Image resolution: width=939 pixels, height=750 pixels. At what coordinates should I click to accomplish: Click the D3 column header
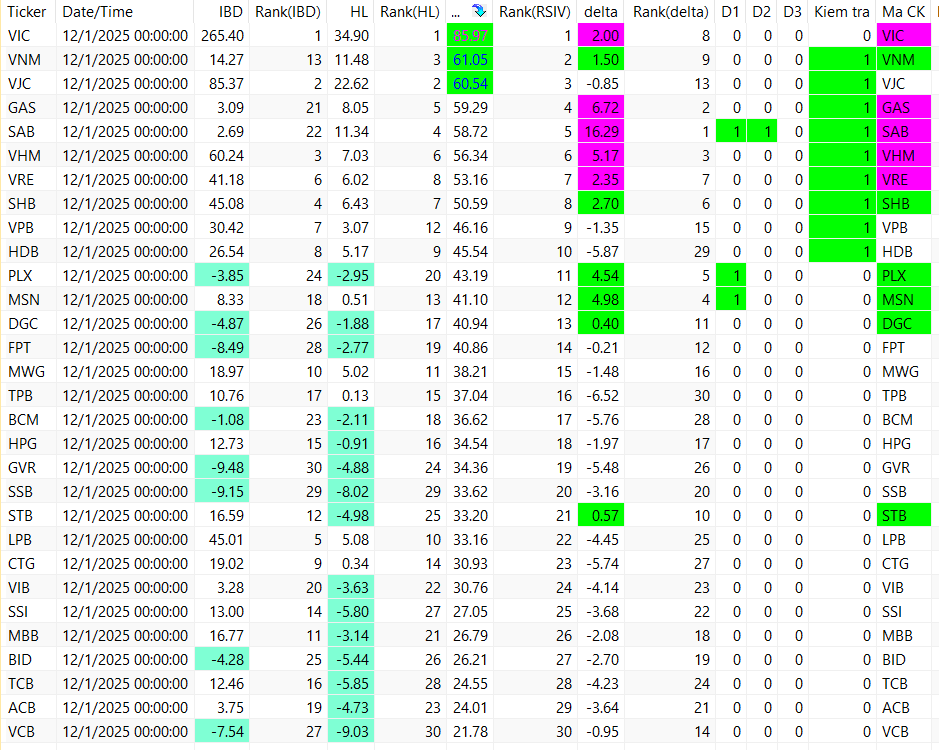pos(792,11)
